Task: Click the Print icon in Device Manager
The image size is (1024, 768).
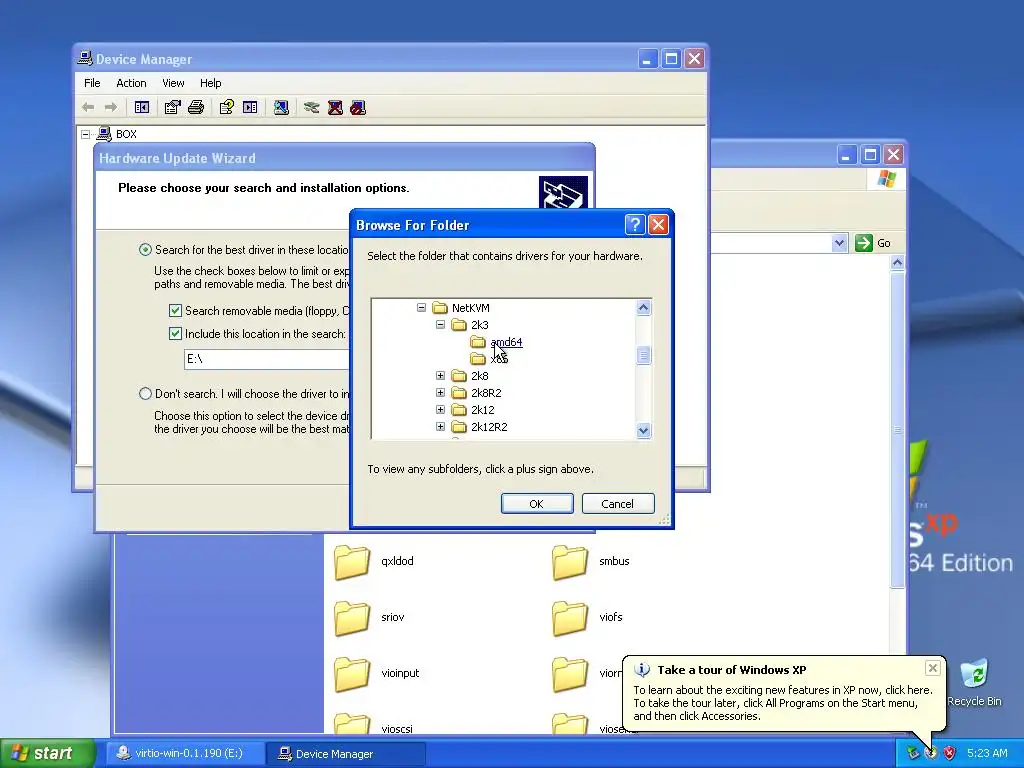Action: [196, 107]
